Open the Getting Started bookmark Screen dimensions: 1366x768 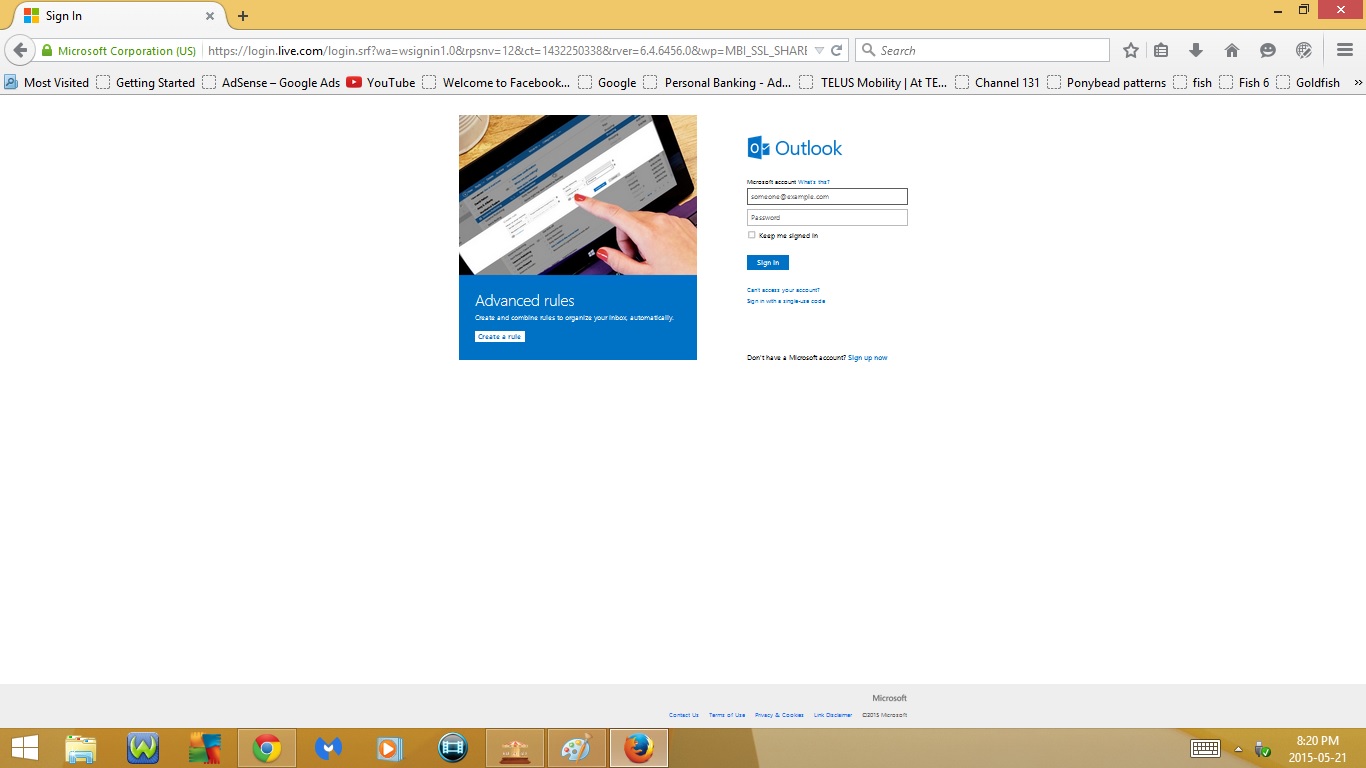coord(146,83)
